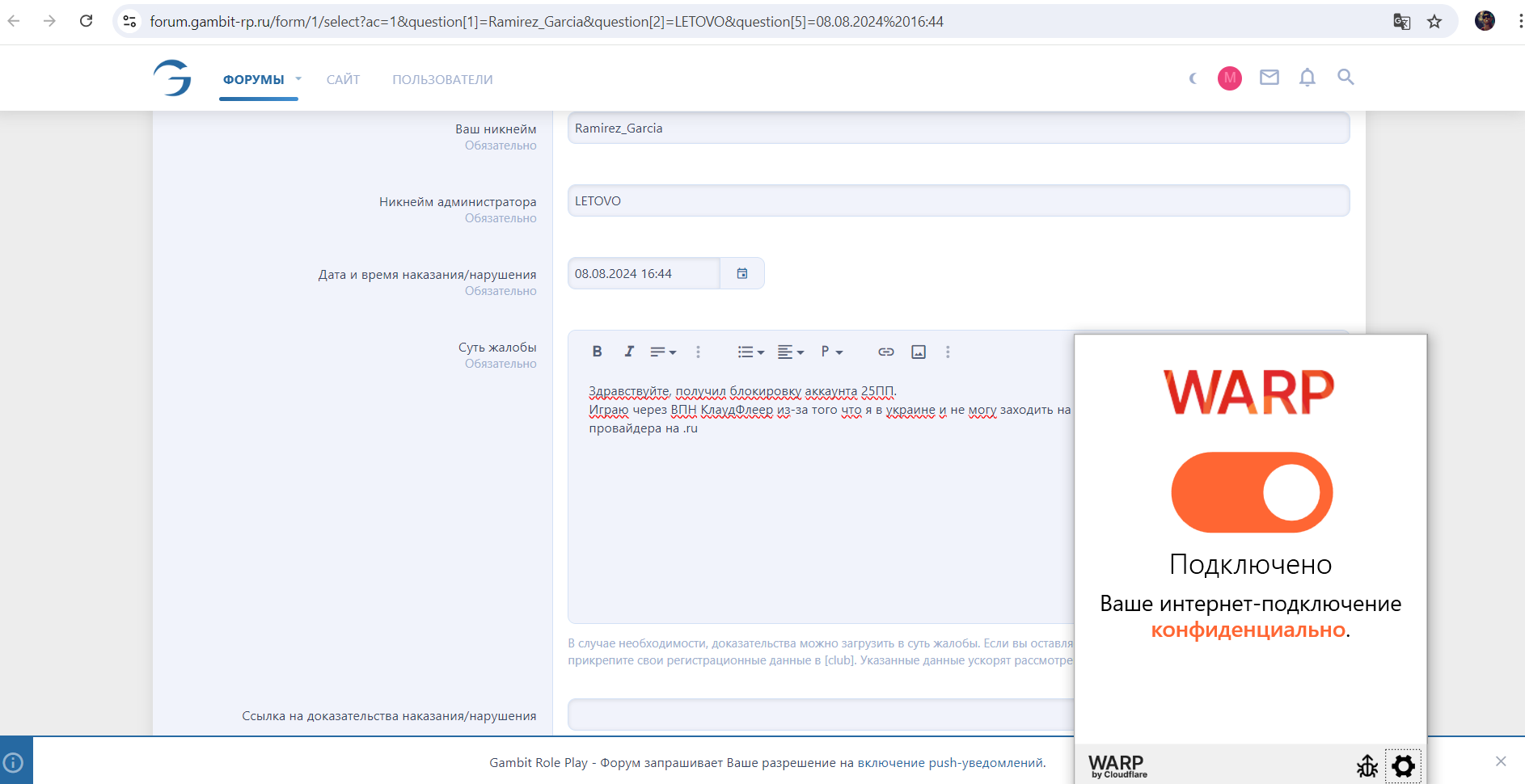Open the ПОЛЬЗОВАТЕЛИ page
The height and width of the screenshot is (784, 1525).
tap(442, 79)
